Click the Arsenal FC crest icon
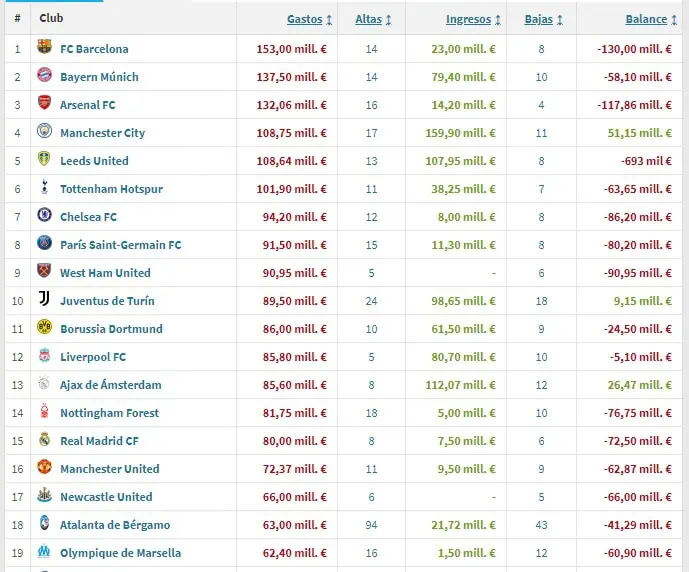 coord(44,103)
